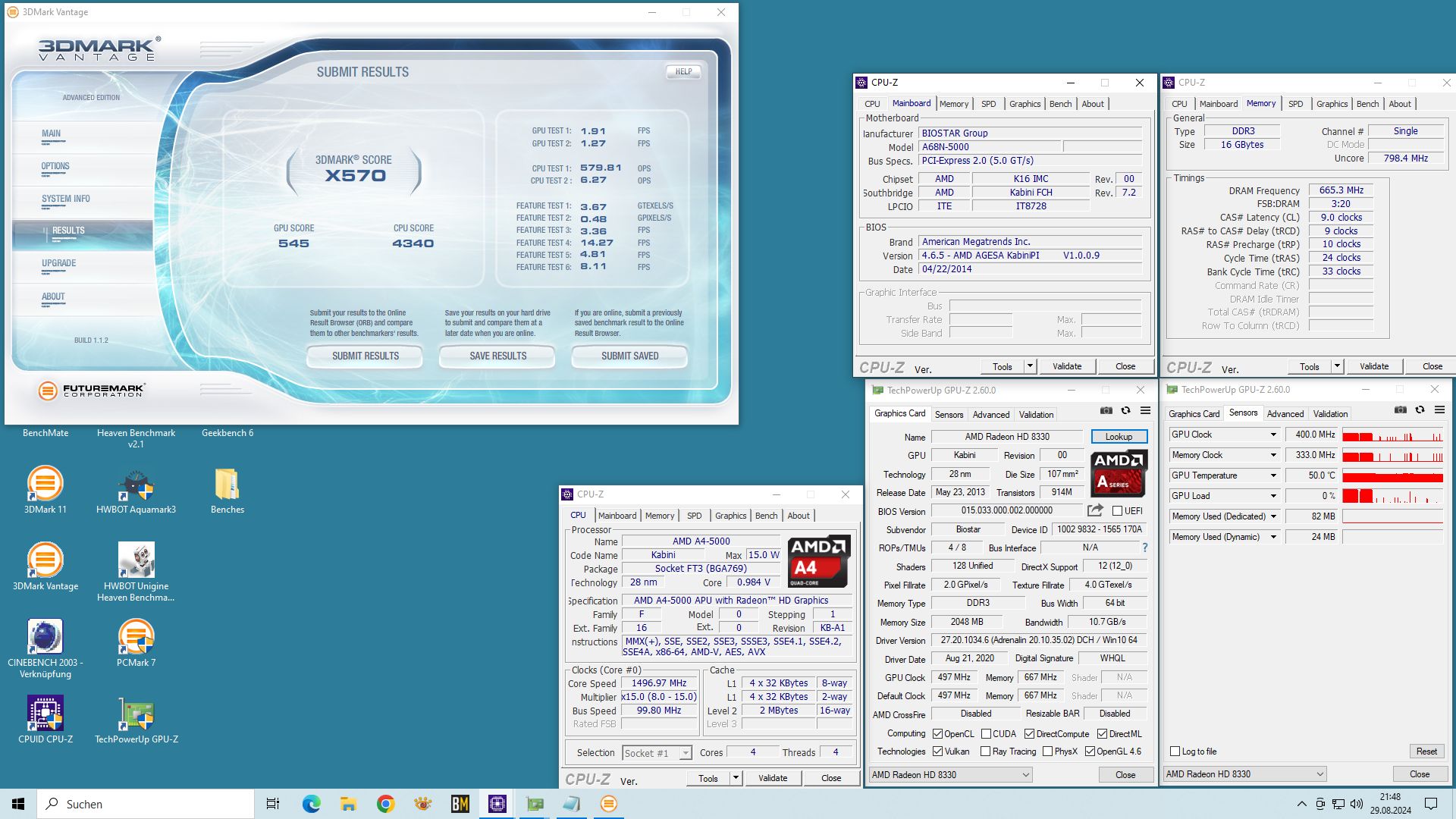The height and width of the screenshot is (819, 1456).
Task: Open the notification center in the system tray
Action: click(1431, 804)
